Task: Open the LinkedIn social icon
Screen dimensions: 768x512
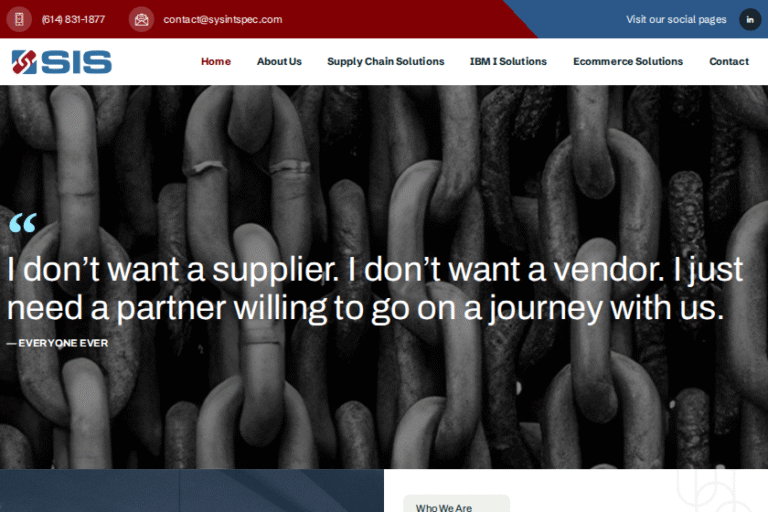Action: tap(750, 20)
